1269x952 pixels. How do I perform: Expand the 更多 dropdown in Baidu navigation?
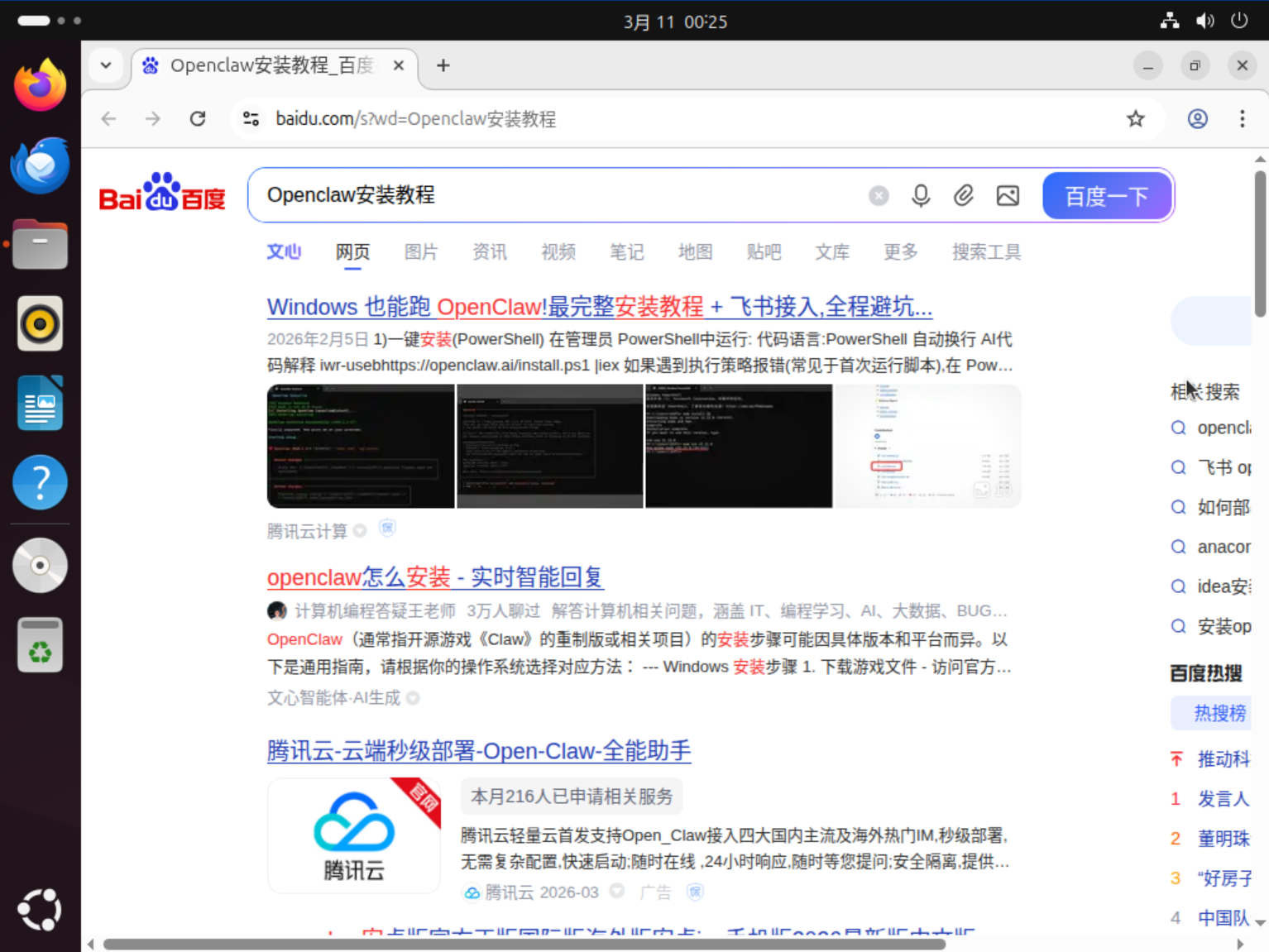point(899,252)
